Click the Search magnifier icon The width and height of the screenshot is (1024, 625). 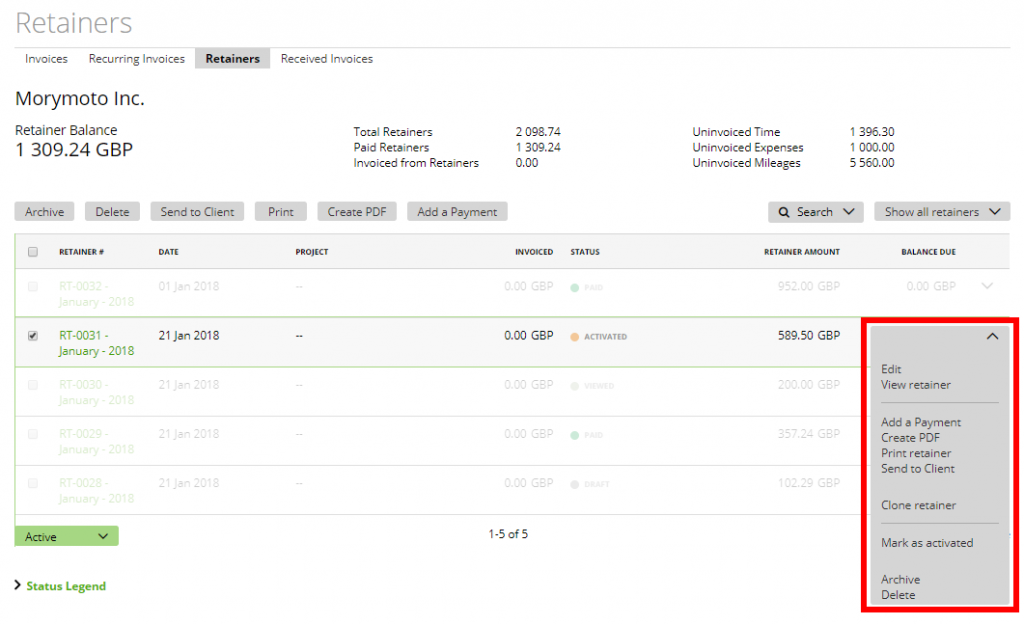pyautogui.click(x=783, y=211)
